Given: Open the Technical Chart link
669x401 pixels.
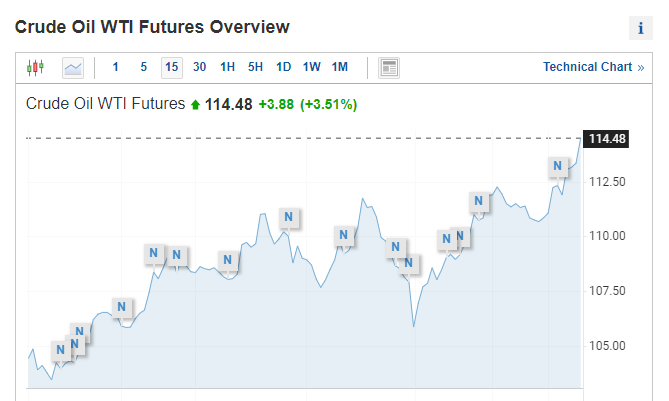Looking at the screenshot, I should tap(593, 67).
